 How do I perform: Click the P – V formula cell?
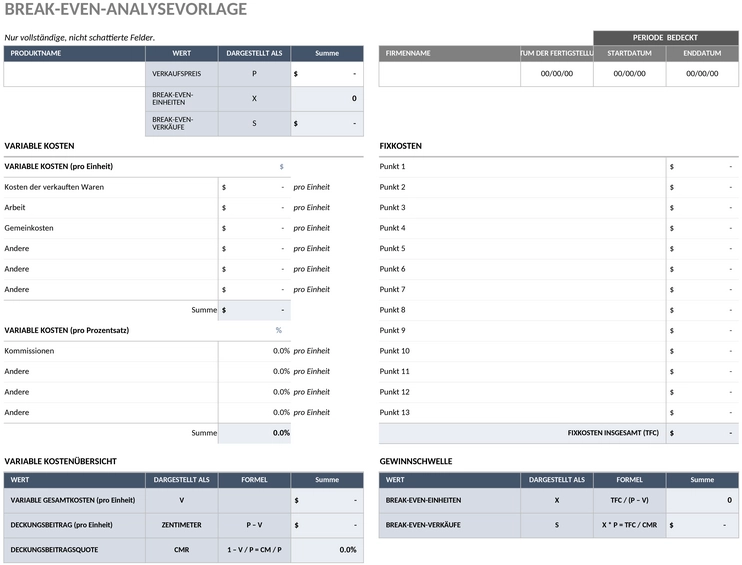(254, 525)
